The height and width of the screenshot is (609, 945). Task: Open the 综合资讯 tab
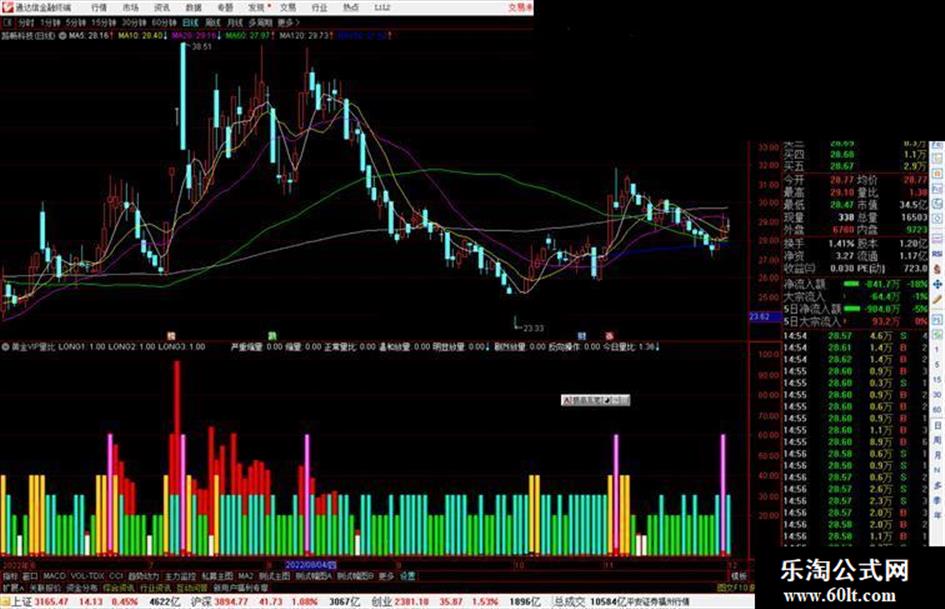coord(119,587)
